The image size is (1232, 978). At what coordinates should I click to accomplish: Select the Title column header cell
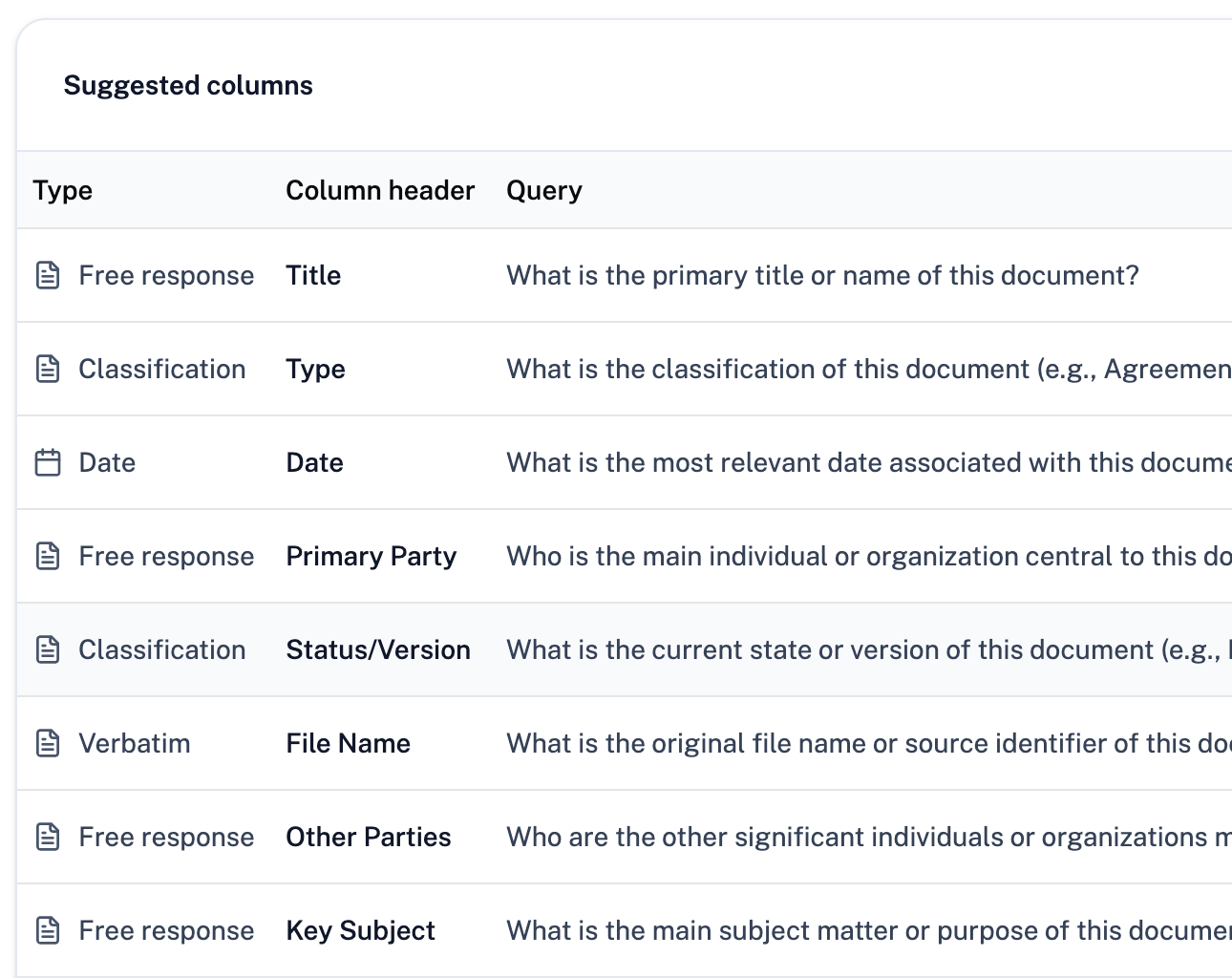tap(313, 275)
